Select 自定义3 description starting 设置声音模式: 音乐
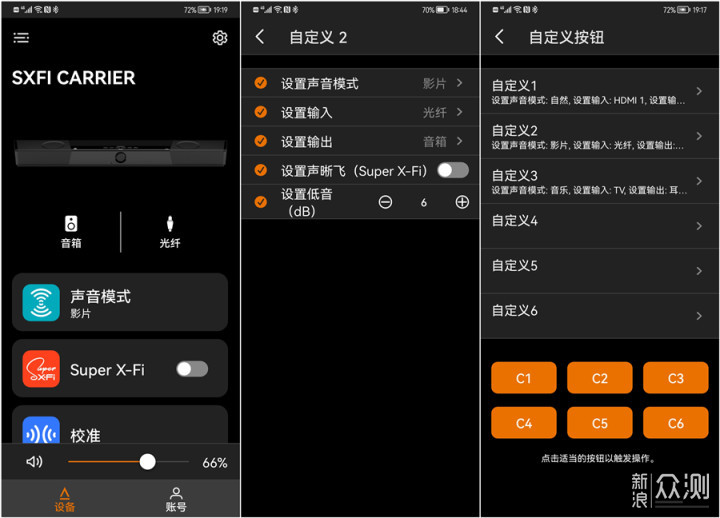 pyautogui.click(x=589, y=191)
